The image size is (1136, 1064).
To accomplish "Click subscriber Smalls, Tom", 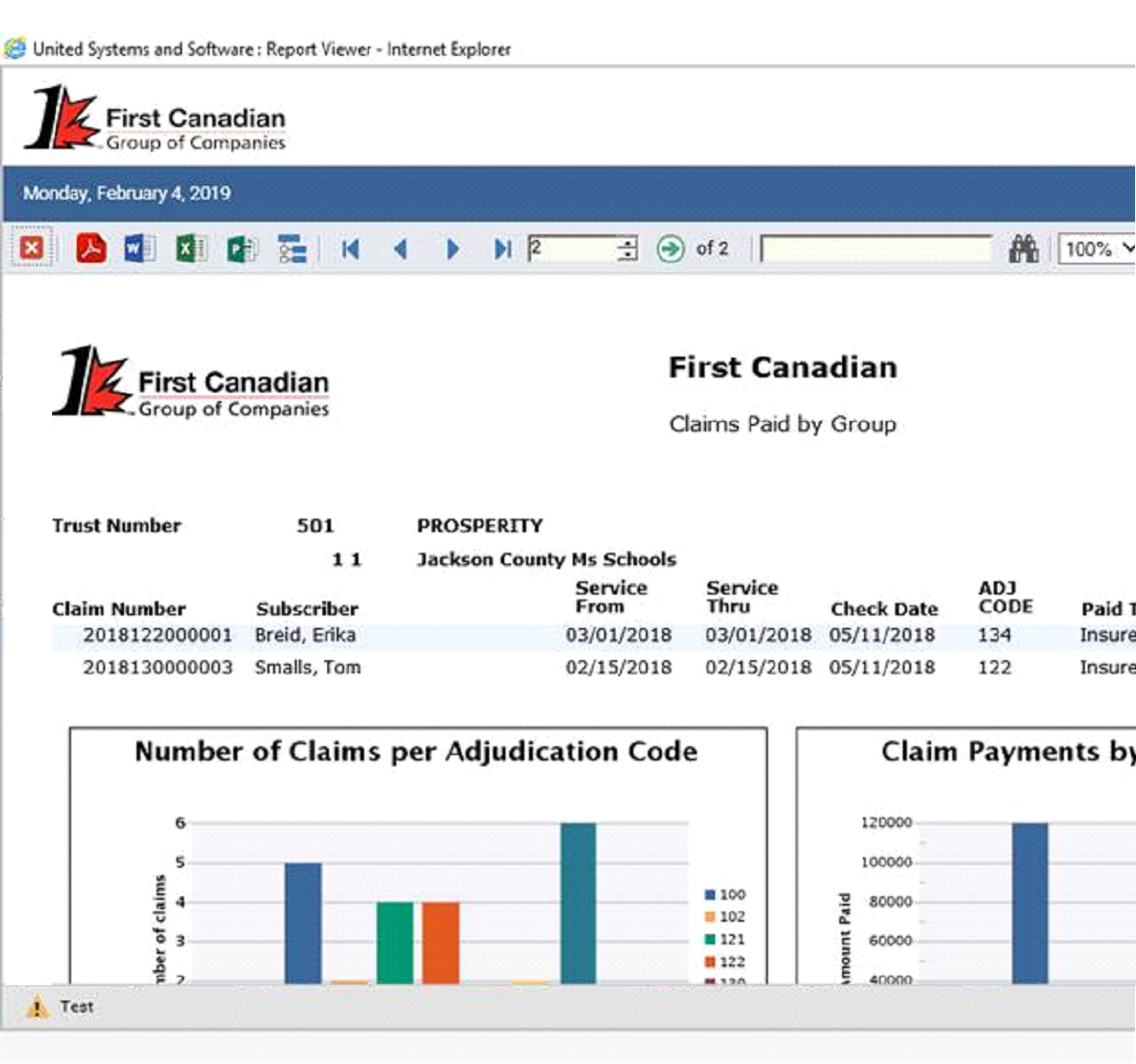I will coord(307,667).
